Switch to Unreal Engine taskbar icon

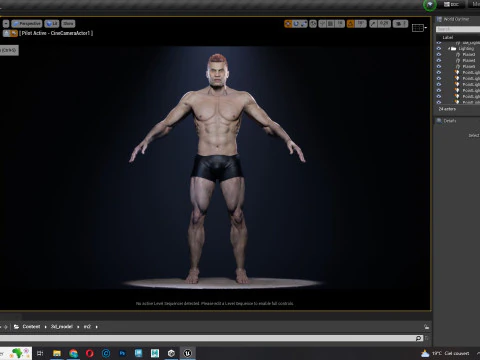[187, 353]
